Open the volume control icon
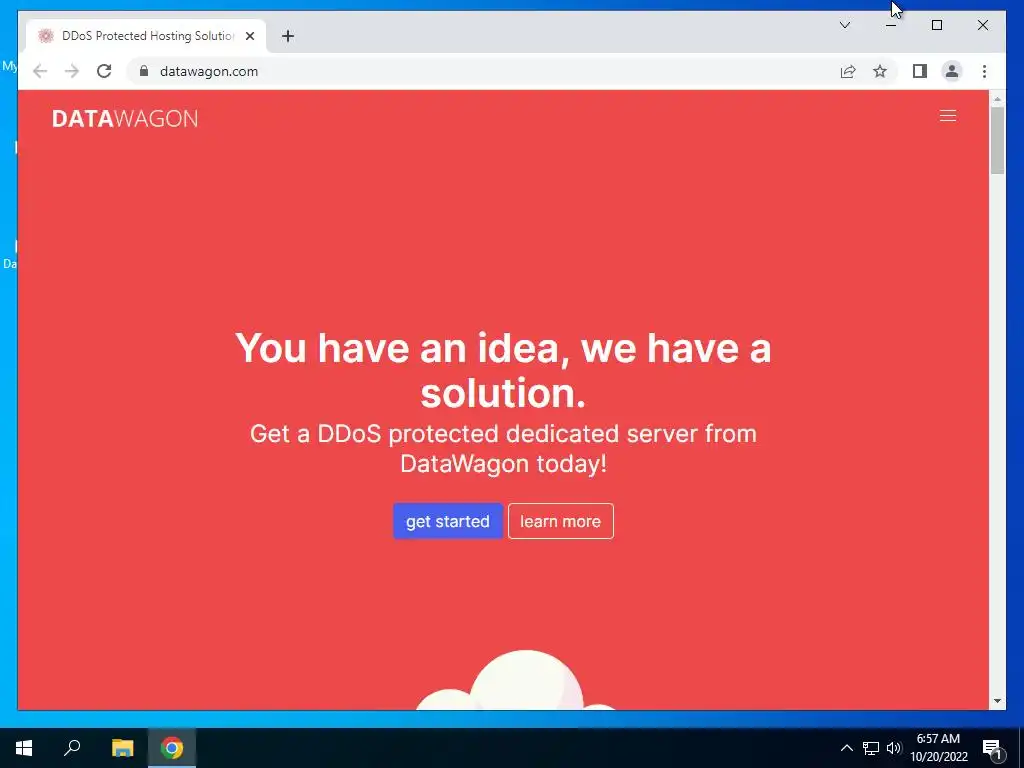This screenshot has width=1024, height=768. tap(893, 748)
